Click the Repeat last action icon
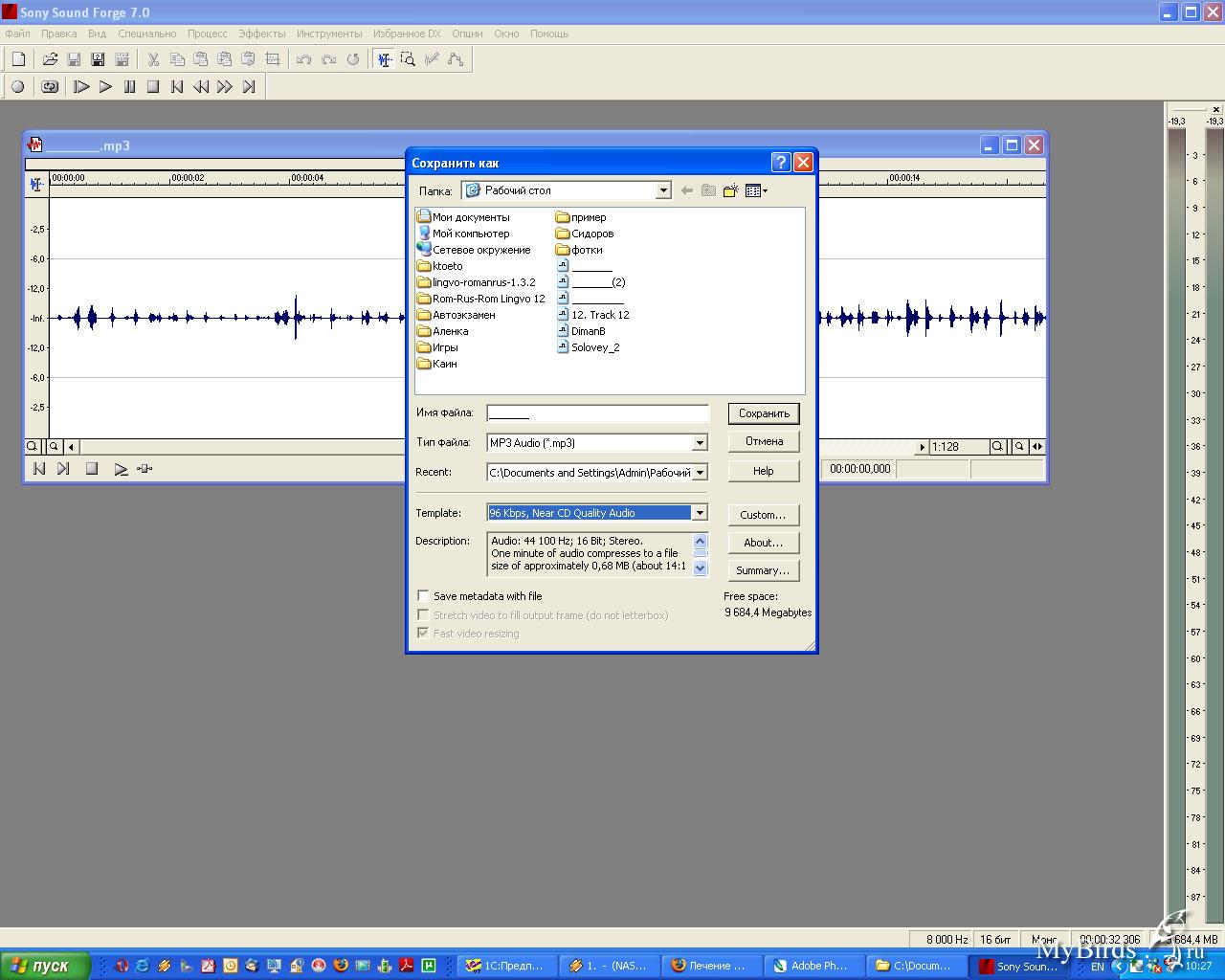 (352, 59)
